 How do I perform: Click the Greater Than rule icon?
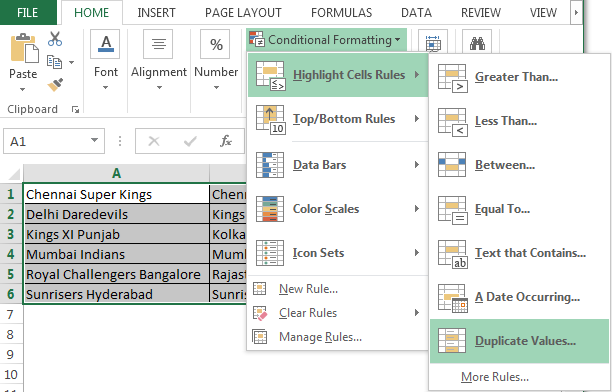click(x=452, y=78)
